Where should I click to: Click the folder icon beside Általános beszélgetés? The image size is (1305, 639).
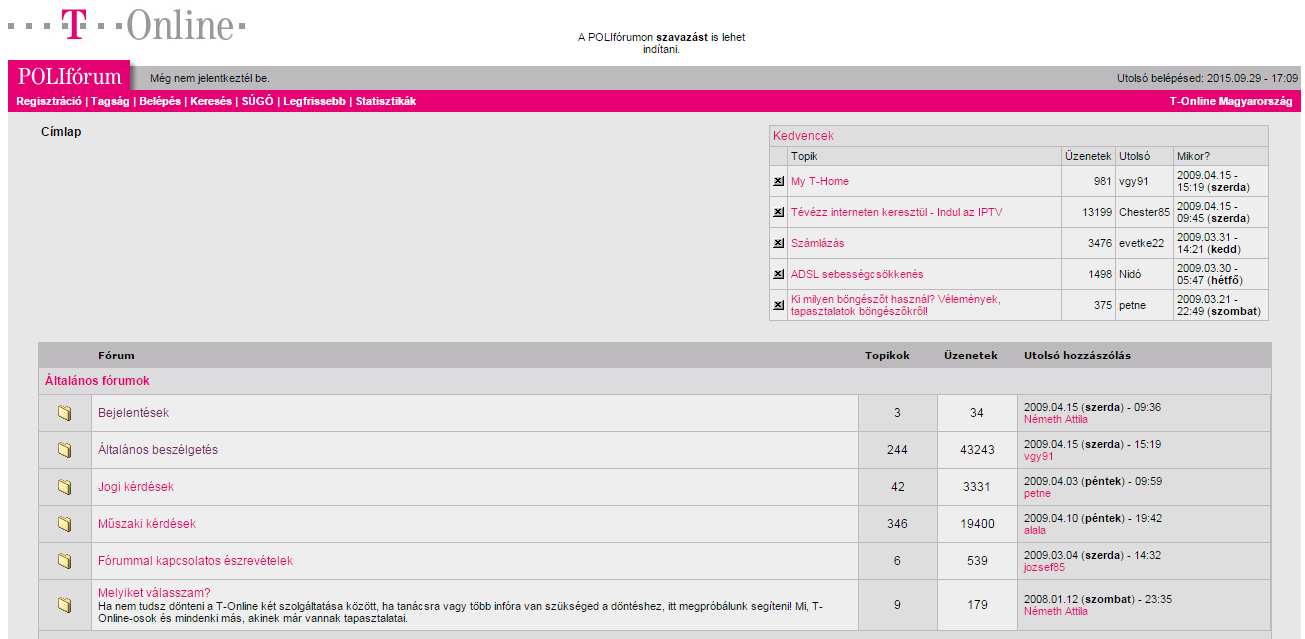[65, 450]
